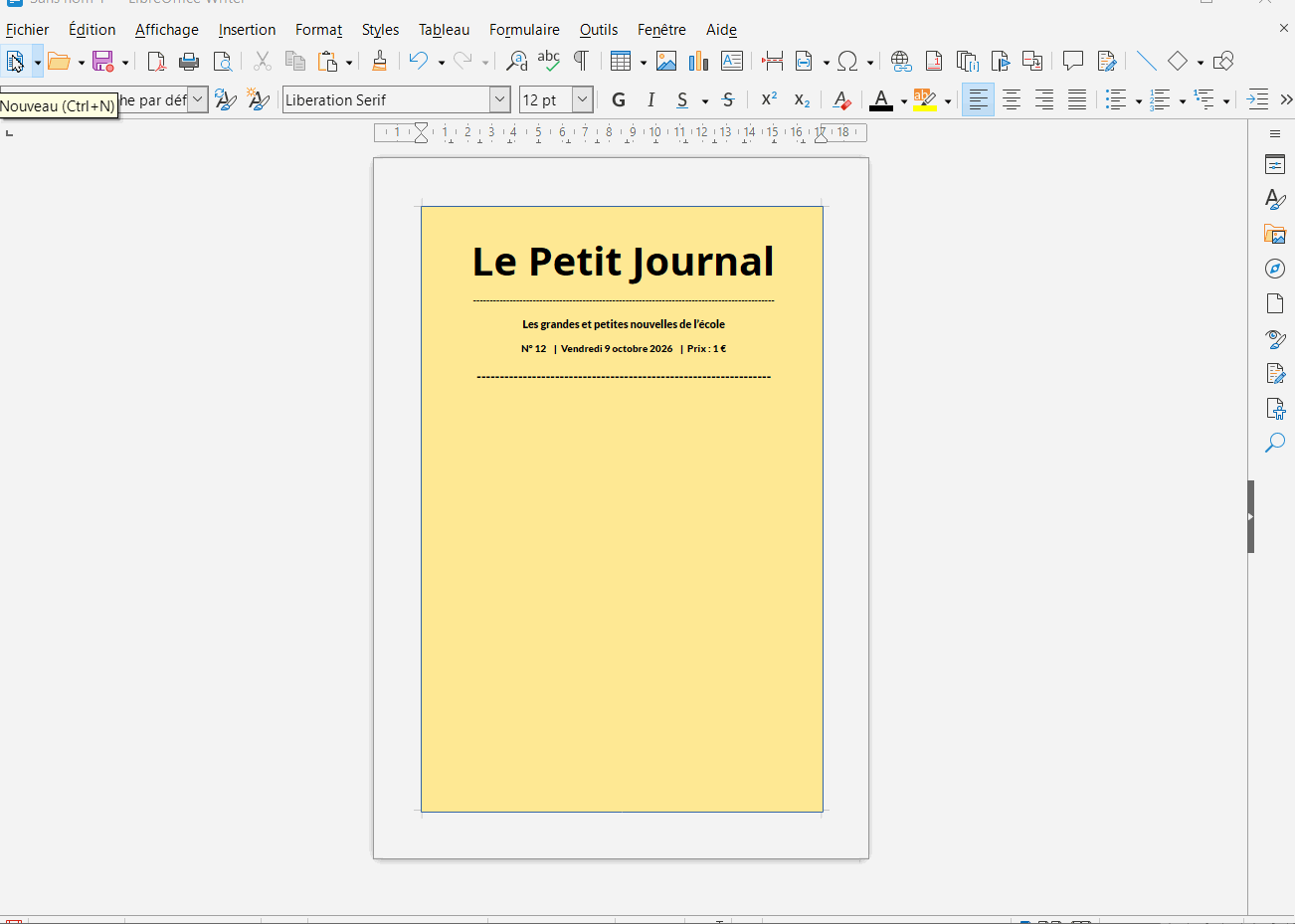Open the sidebar settings menu

pyautogui.click(x=1275, y=133)
